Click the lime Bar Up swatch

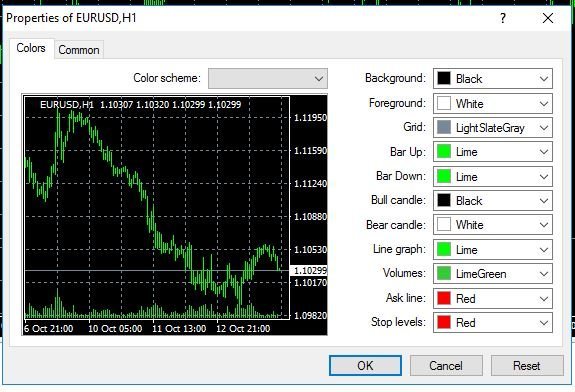pos(444,151)
